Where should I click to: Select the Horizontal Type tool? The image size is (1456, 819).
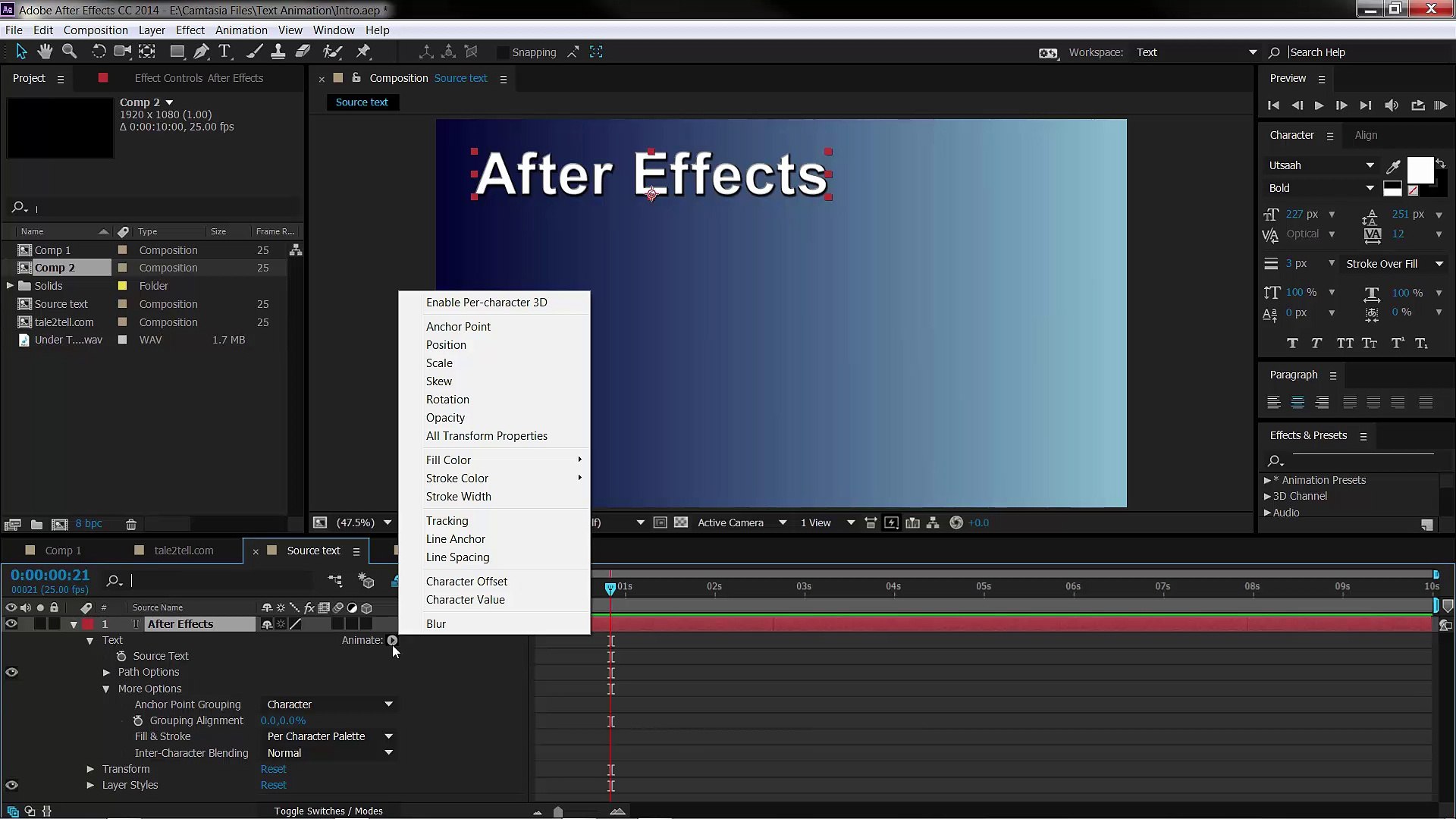pos(224,52)
